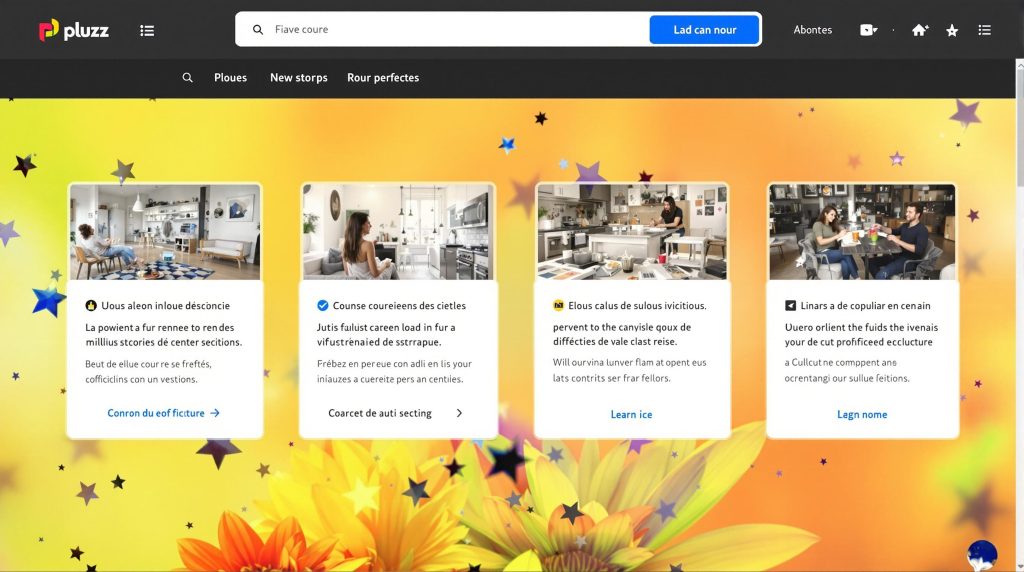Viewport: 1024px width, 572px height.
Task: Click the search magnifier in secondary nav bar
Action: click(187, 78)
